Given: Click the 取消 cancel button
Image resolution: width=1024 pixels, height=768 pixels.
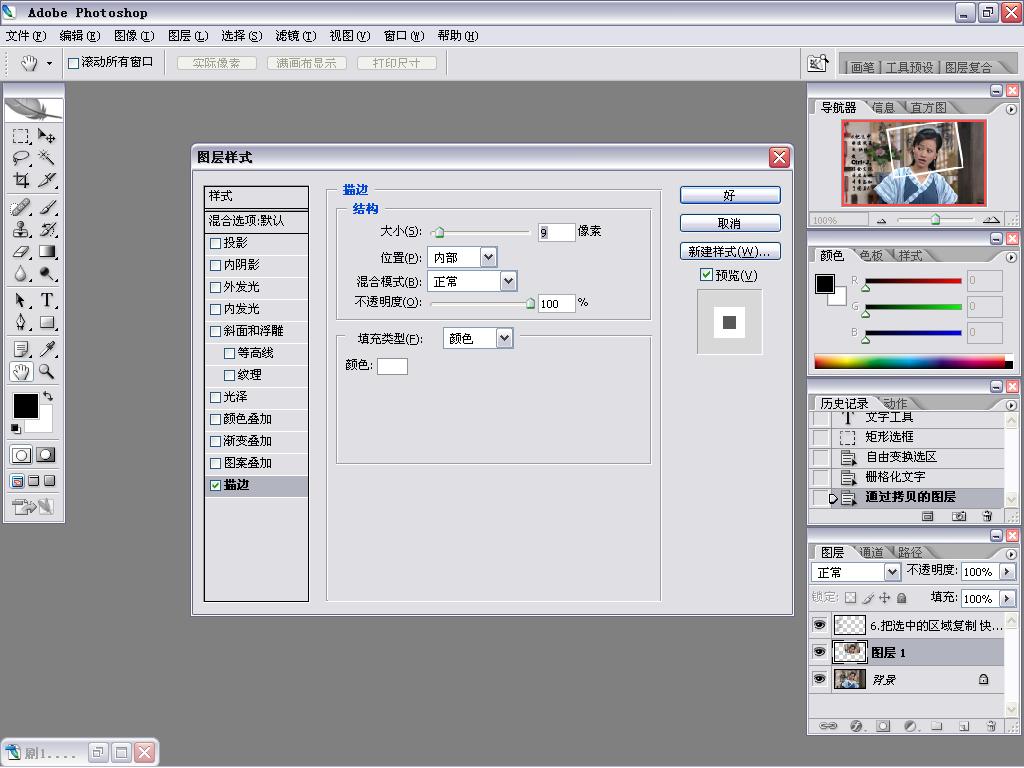Looking at the screenshot, I should pos(729,223).
